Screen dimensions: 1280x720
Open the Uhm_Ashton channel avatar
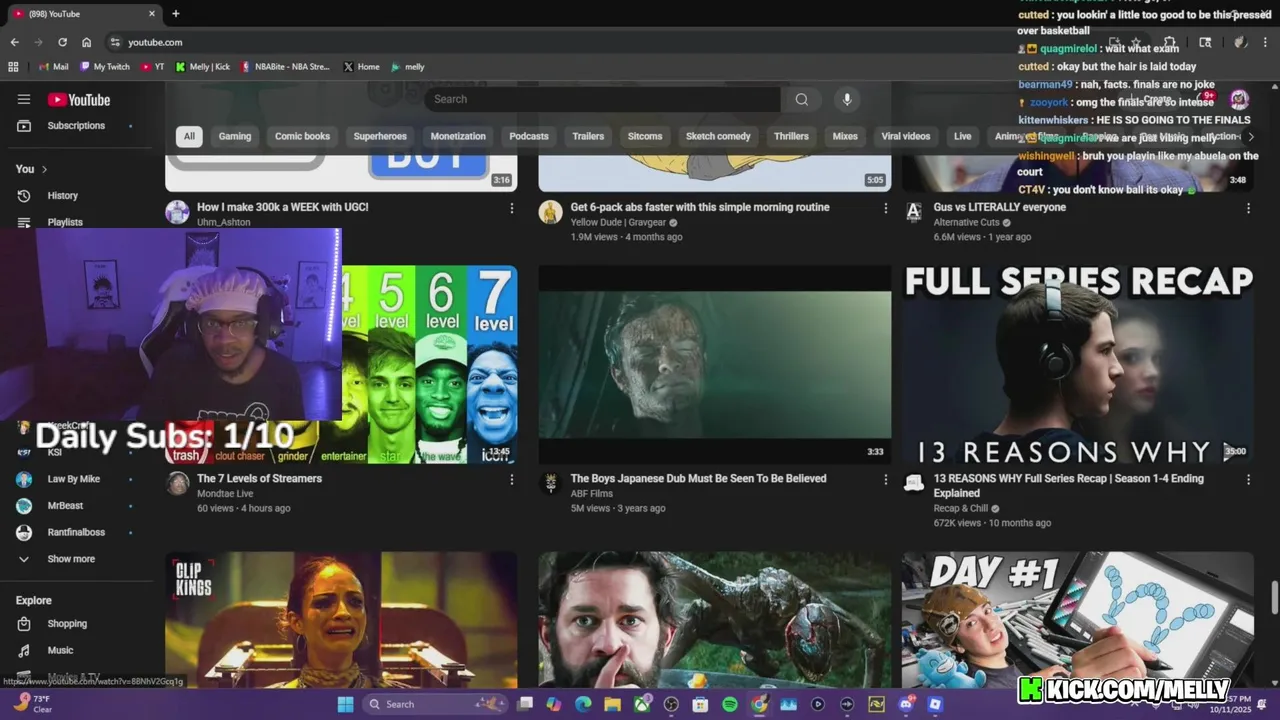click(x=177, y=212)
